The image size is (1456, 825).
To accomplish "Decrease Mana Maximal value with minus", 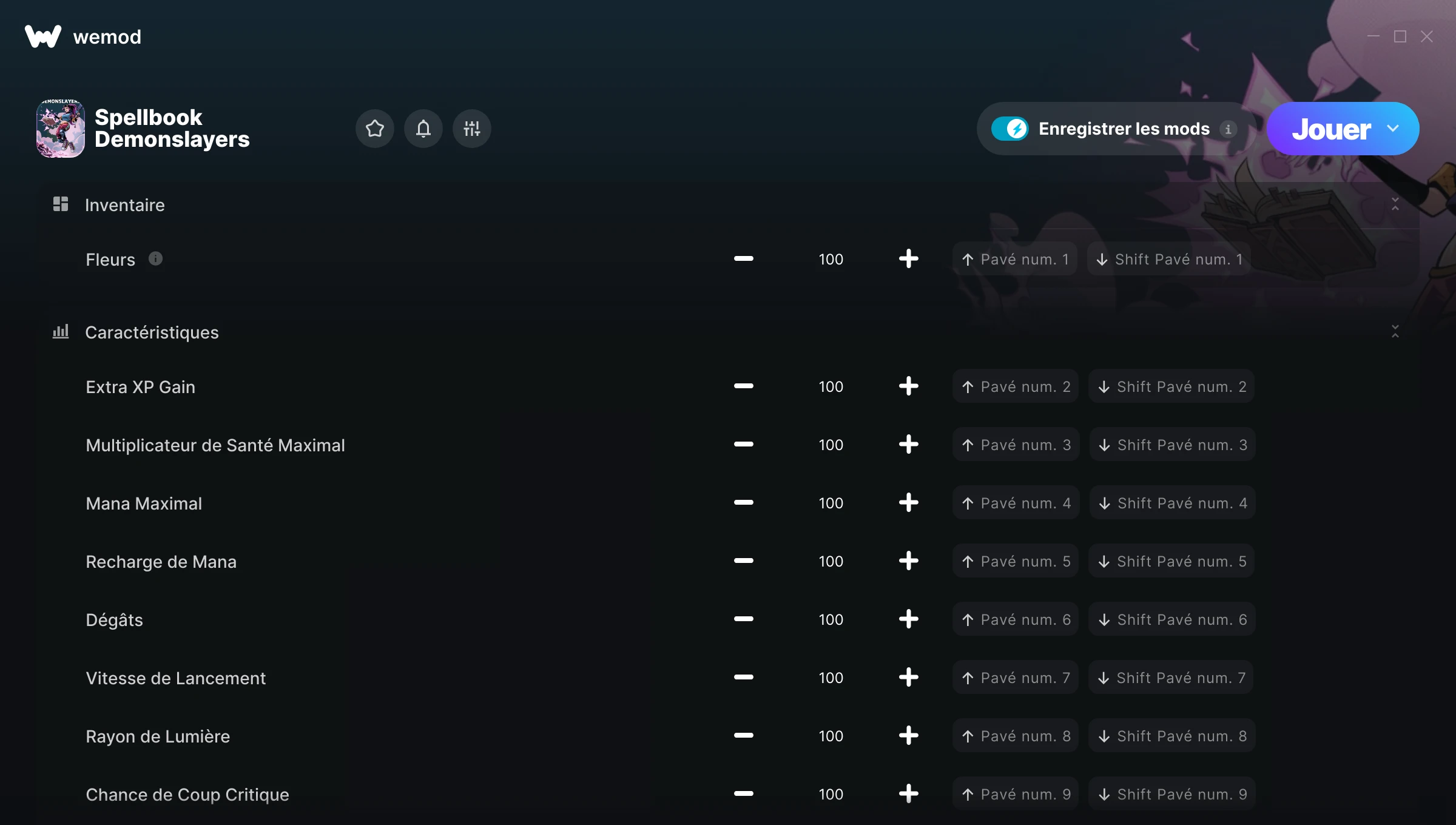I will point(743,503).
